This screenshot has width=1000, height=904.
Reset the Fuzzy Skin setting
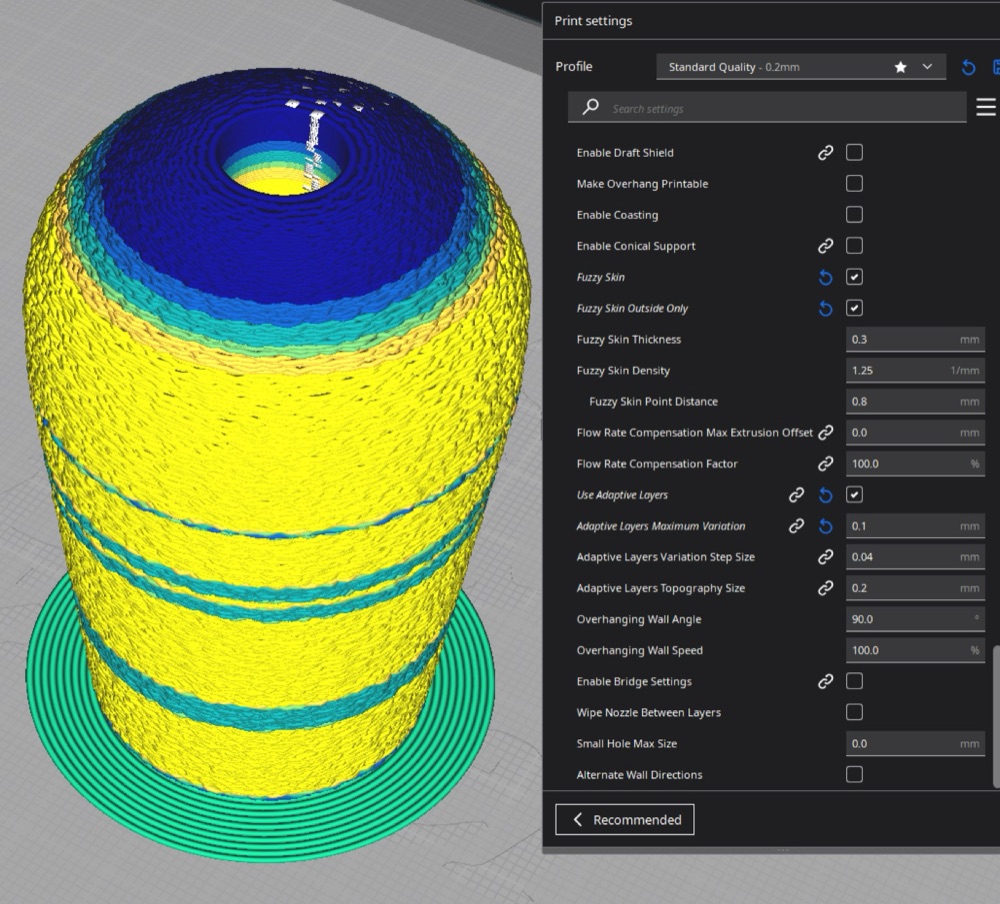(x=825, y=277)
